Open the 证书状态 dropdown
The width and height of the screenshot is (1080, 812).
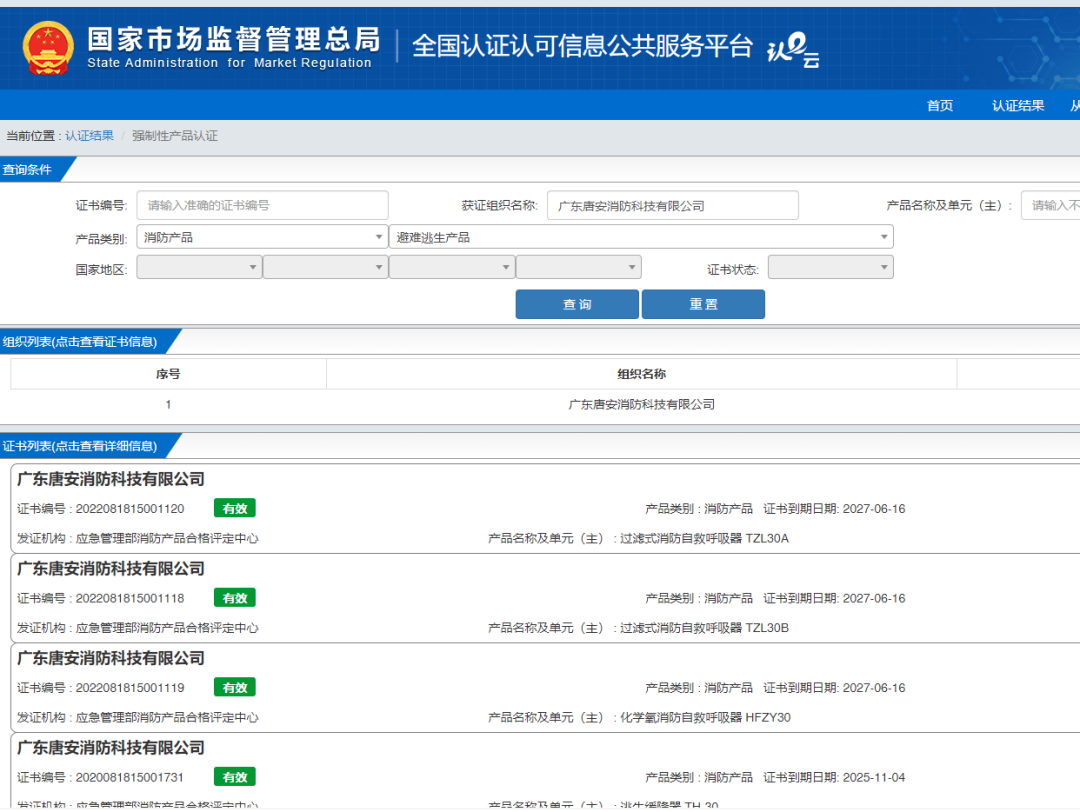[830, 268]
